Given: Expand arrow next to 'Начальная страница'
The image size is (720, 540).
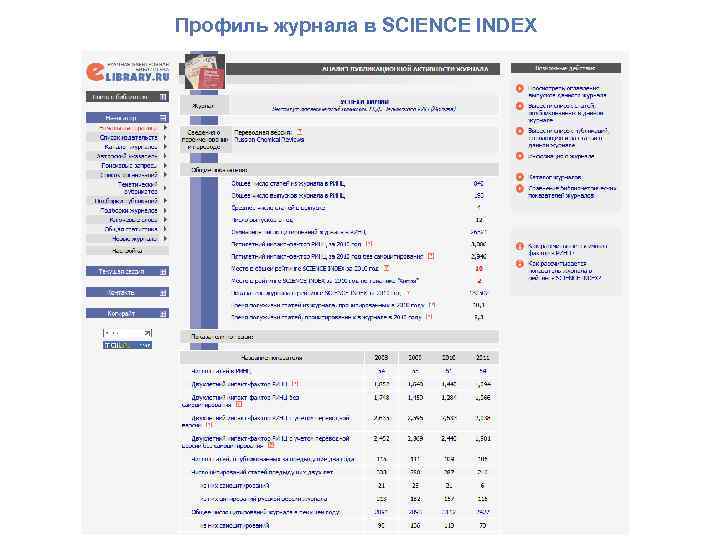Looking at the screenshot, I should [x=165, y=128].
